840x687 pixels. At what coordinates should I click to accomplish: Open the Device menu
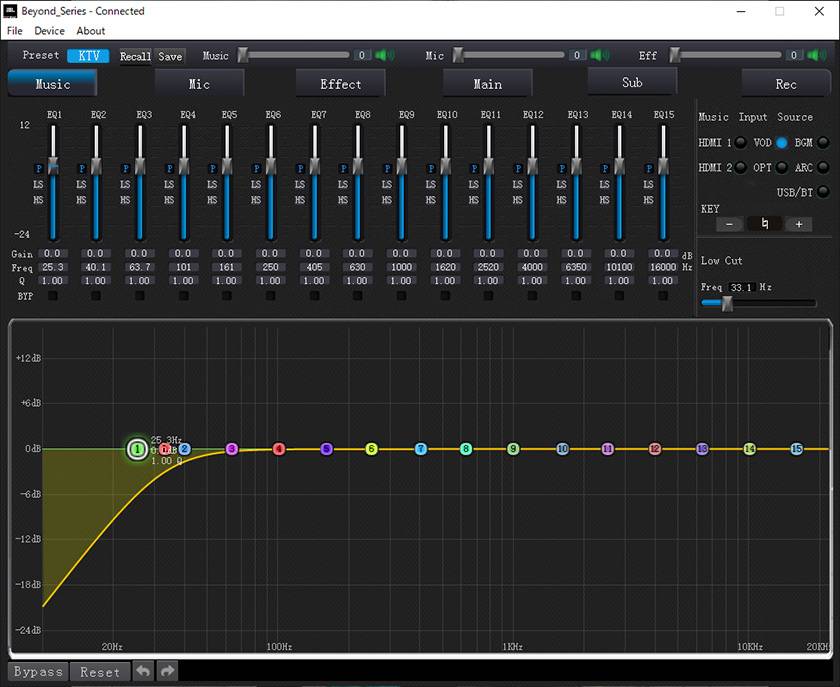[x=49, y=31]
